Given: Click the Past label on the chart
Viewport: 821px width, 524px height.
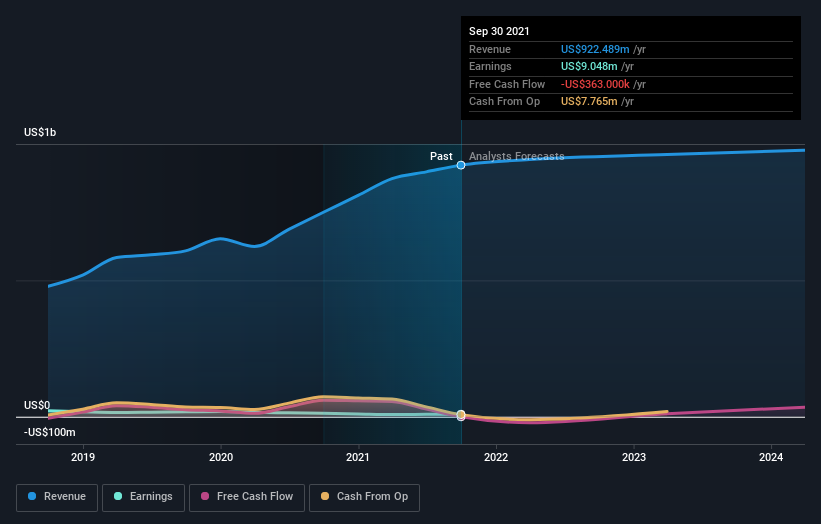Looking at the screenshot, I should click(441, 156).
